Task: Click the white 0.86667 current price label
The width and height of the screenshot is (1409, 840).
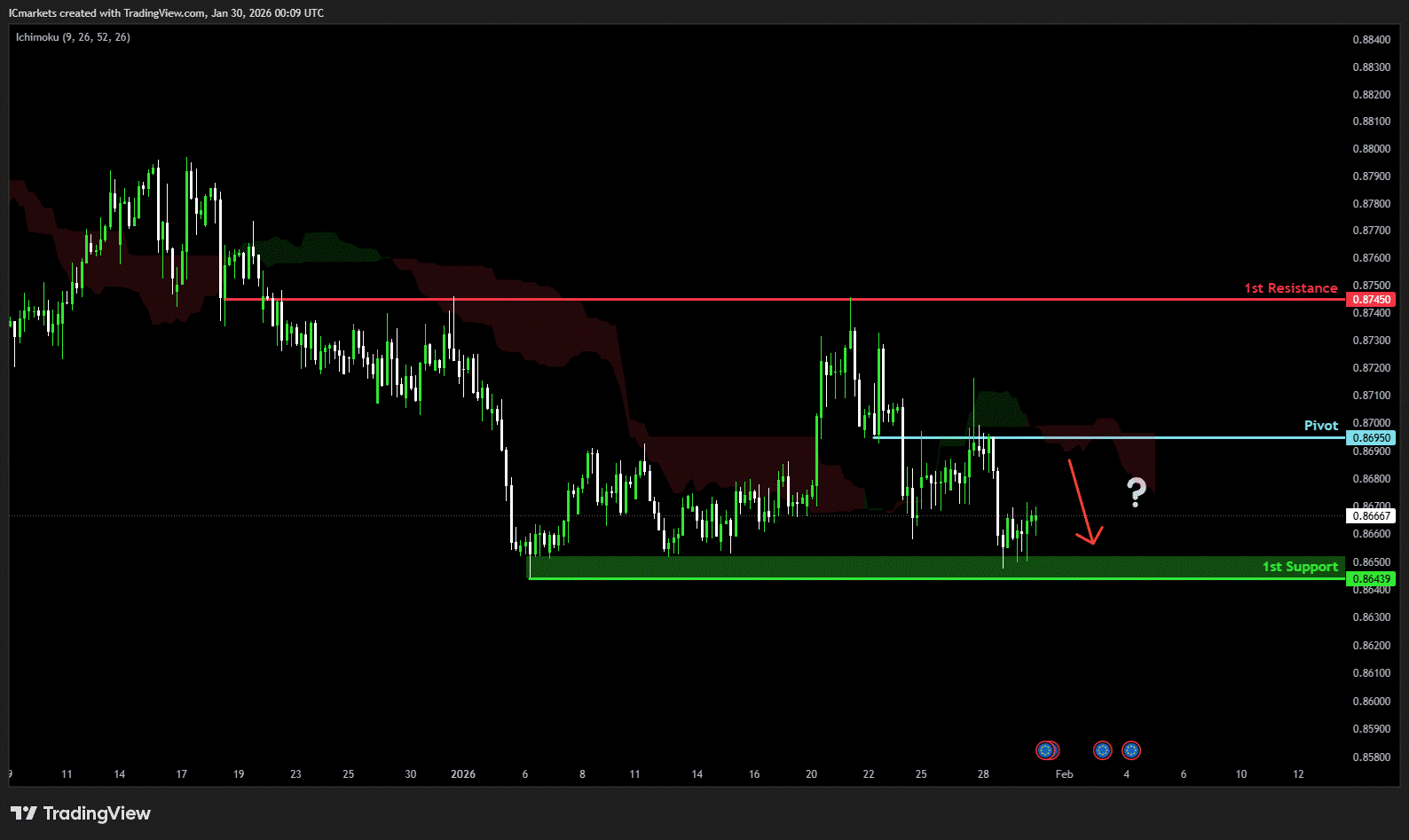Action: pyautogui.click(x=1371, y=516)
